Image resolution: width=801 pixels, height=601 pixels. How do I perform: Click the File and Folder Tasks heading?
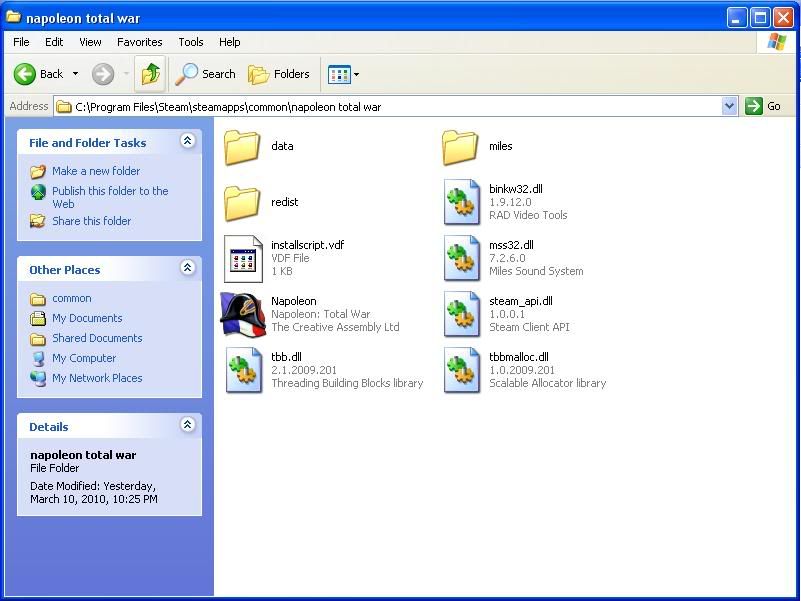[x=87, y=143]
